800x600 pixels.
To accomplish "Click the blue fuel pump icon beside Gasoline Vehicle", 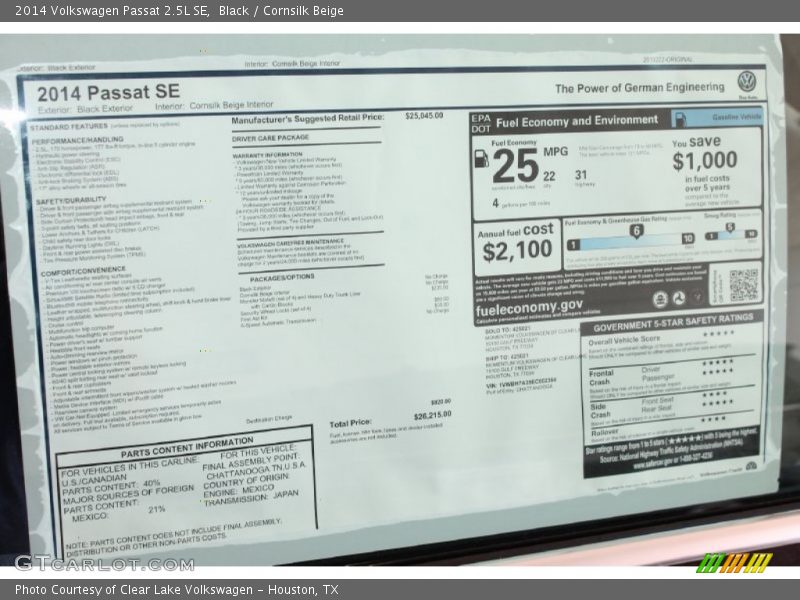I will coord(680,119).
